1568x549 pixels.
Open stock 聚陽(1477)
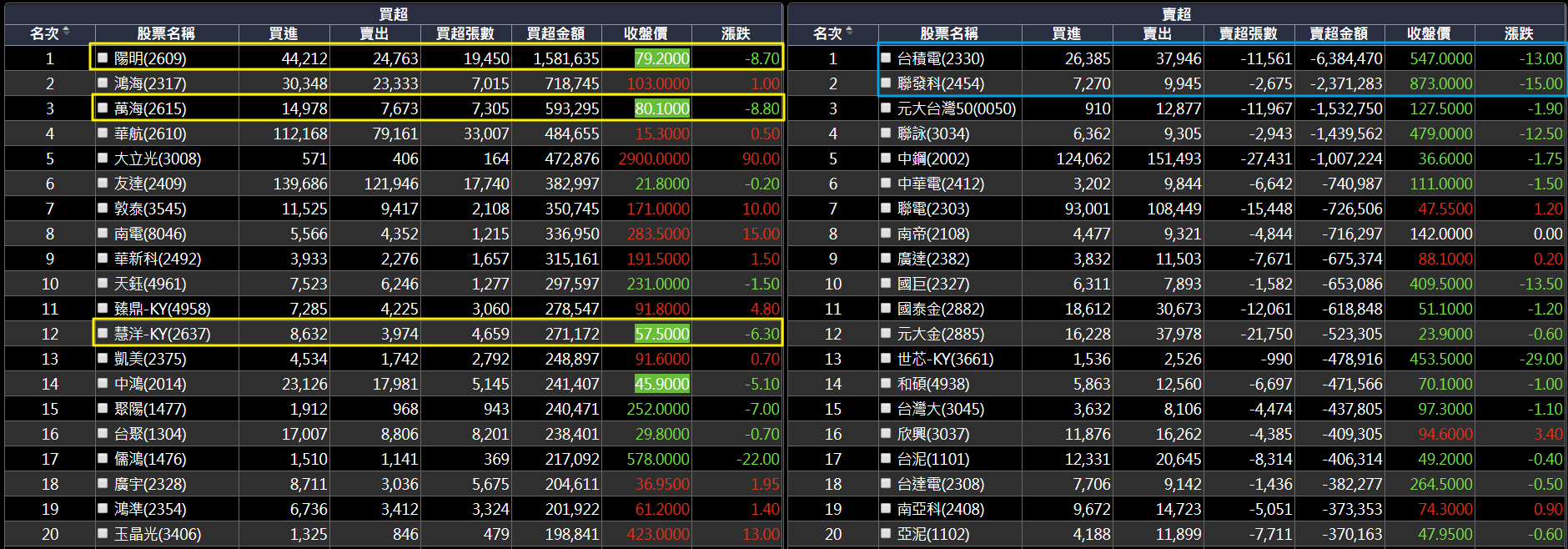[150, 409]
